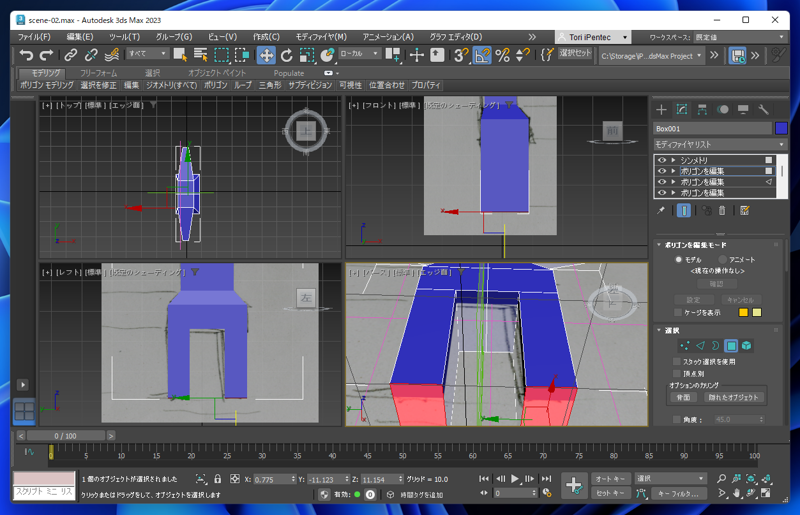Open the Create command panel tab

(x=661, y=109)
